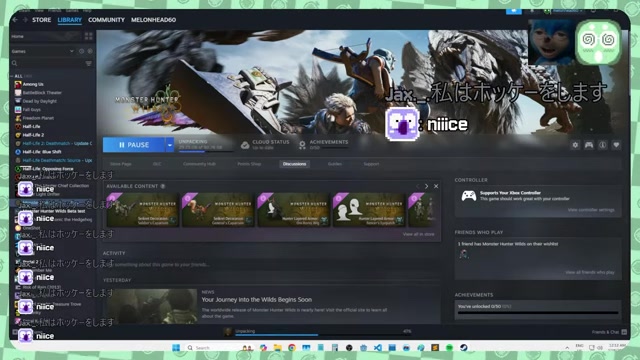Open controller layout icon
This screenshot has width=640, height=360.
click(589, 145)
